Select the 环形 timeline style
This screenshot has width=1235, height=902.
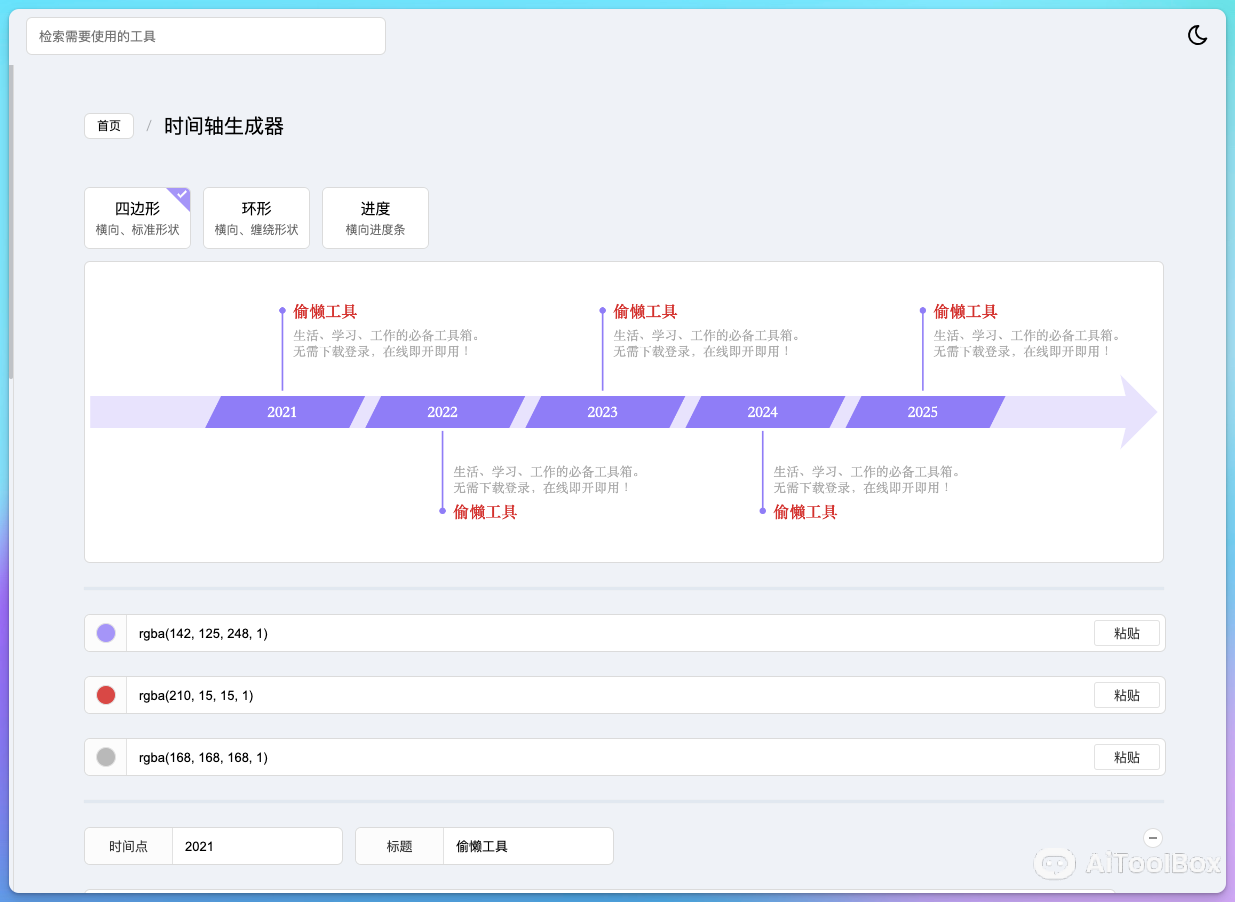pos(256,217)
